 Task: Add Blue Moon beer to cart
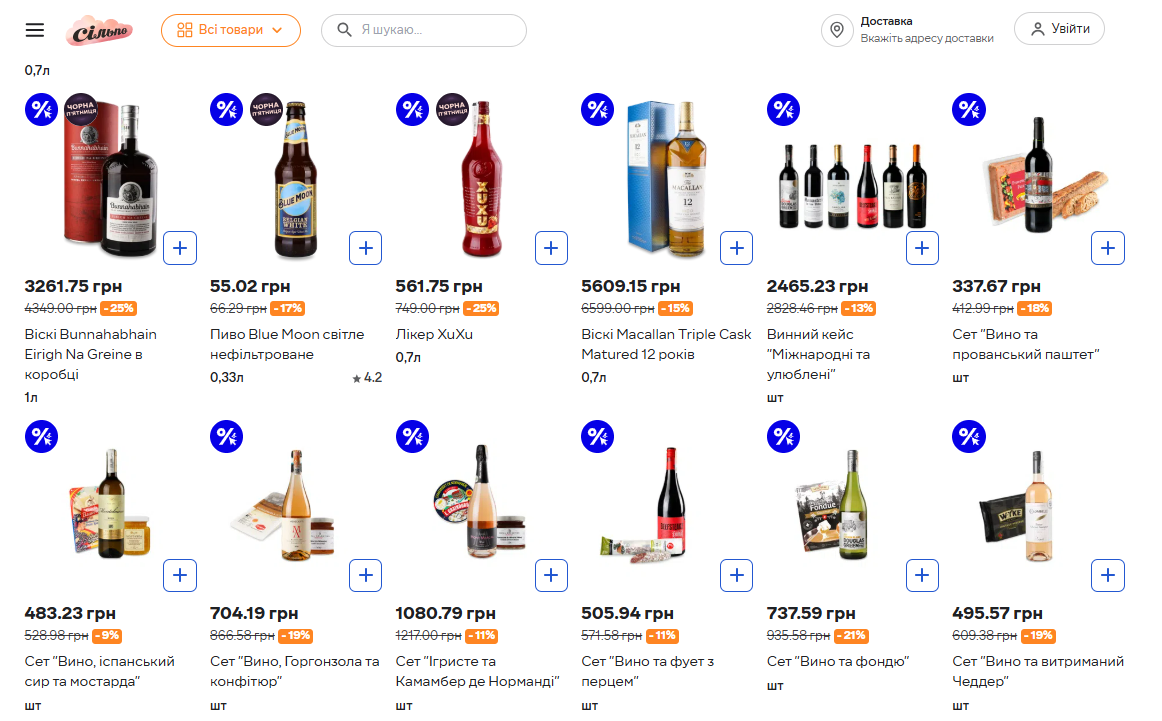(x=365, y=248)
